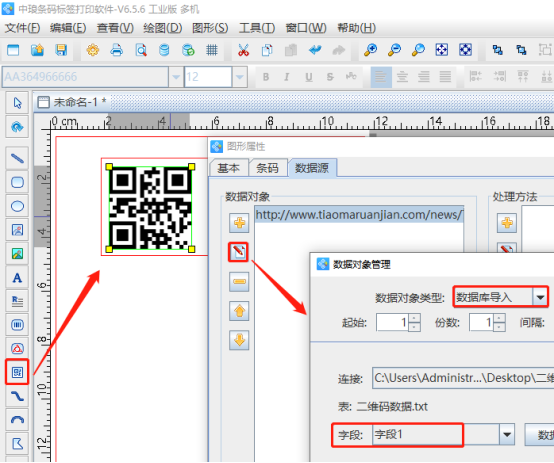Open the 工具(T) menu
This screenshot has height=463, width=554.
pyautogui.click(x=257, y=28)
